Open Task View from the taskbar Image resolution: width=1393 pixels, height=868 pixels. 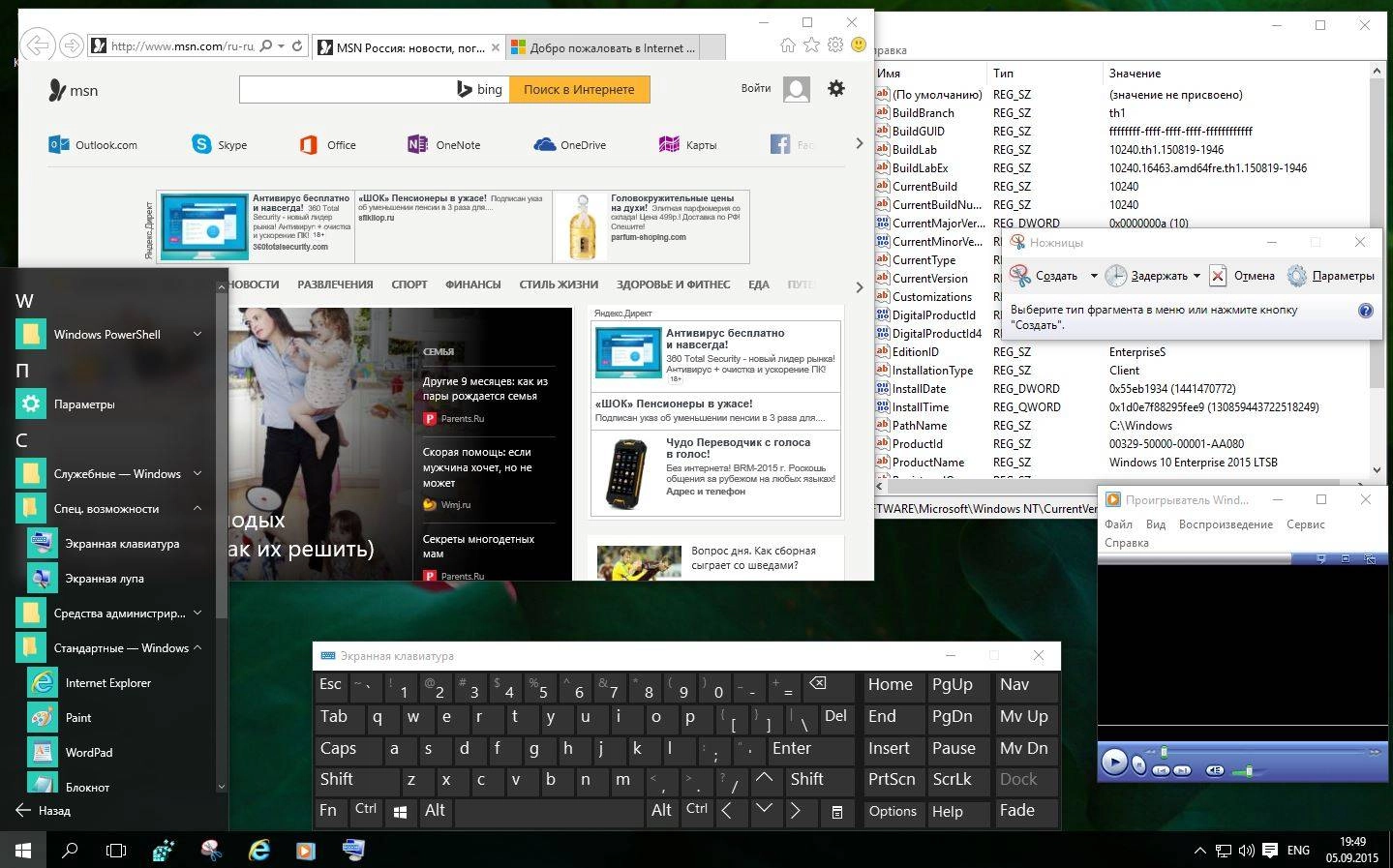(x=116, y=850)
